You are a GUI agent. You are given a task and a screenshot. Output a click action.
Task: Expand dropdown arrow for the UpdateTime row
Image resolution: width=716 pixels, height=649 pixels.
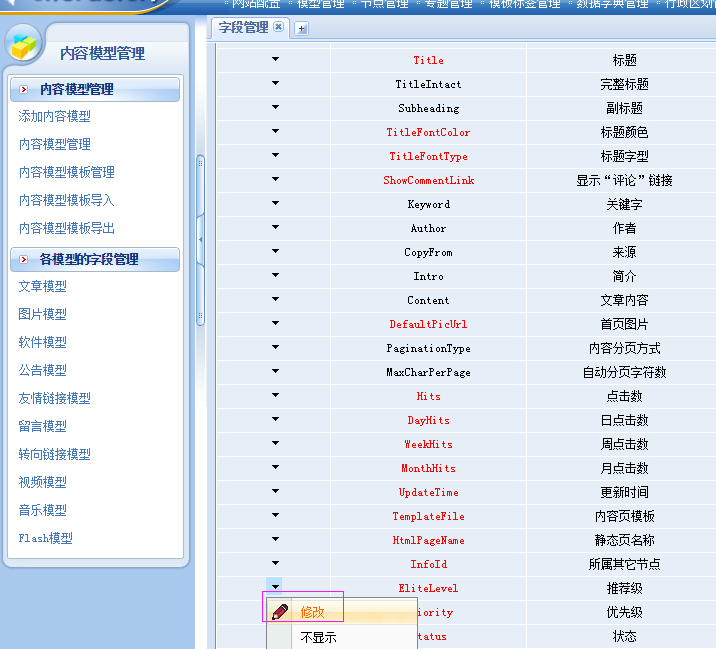pos(275,492)
